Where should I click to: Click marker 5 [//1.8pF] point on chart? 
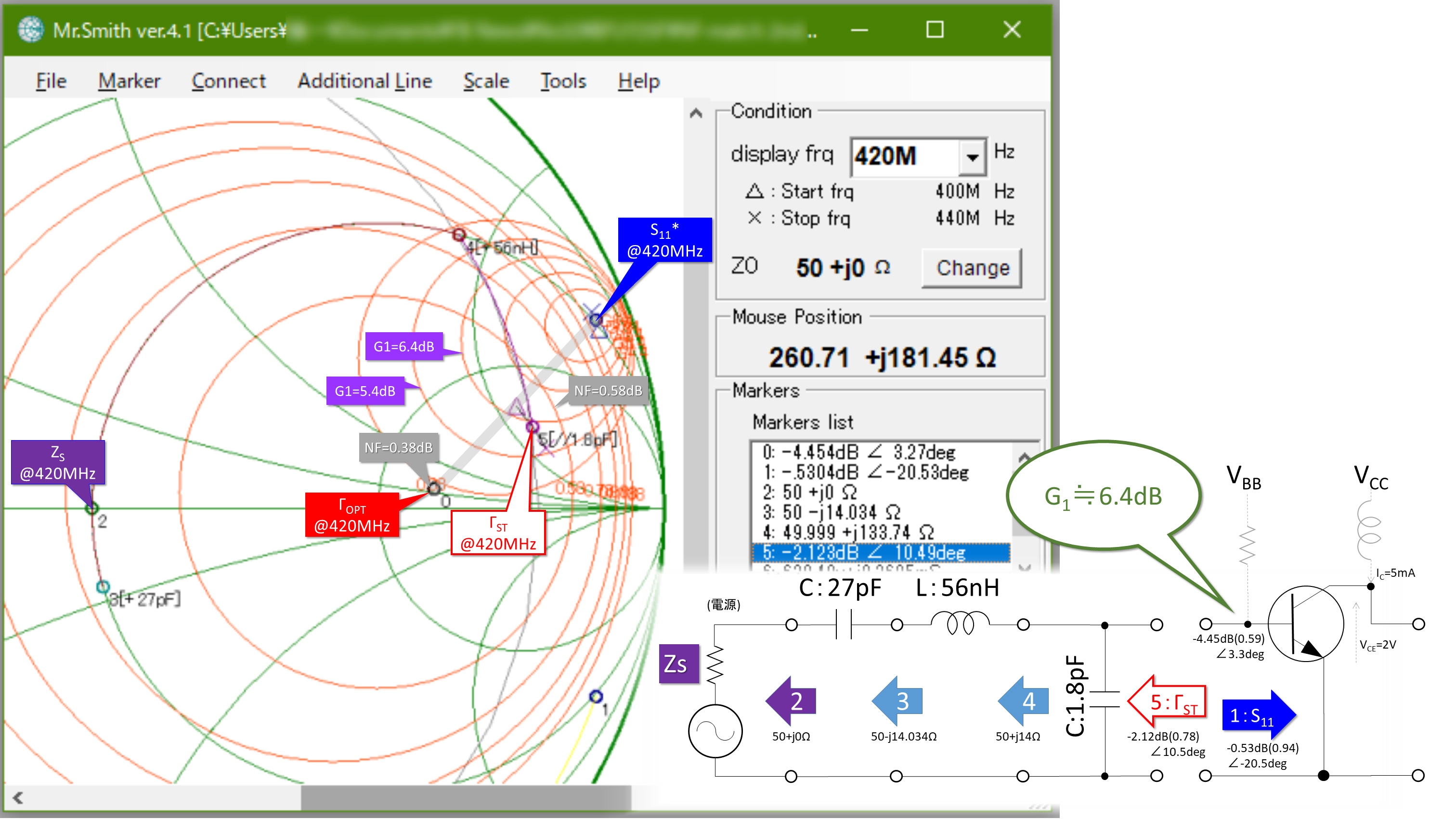(x=532, y=427)
